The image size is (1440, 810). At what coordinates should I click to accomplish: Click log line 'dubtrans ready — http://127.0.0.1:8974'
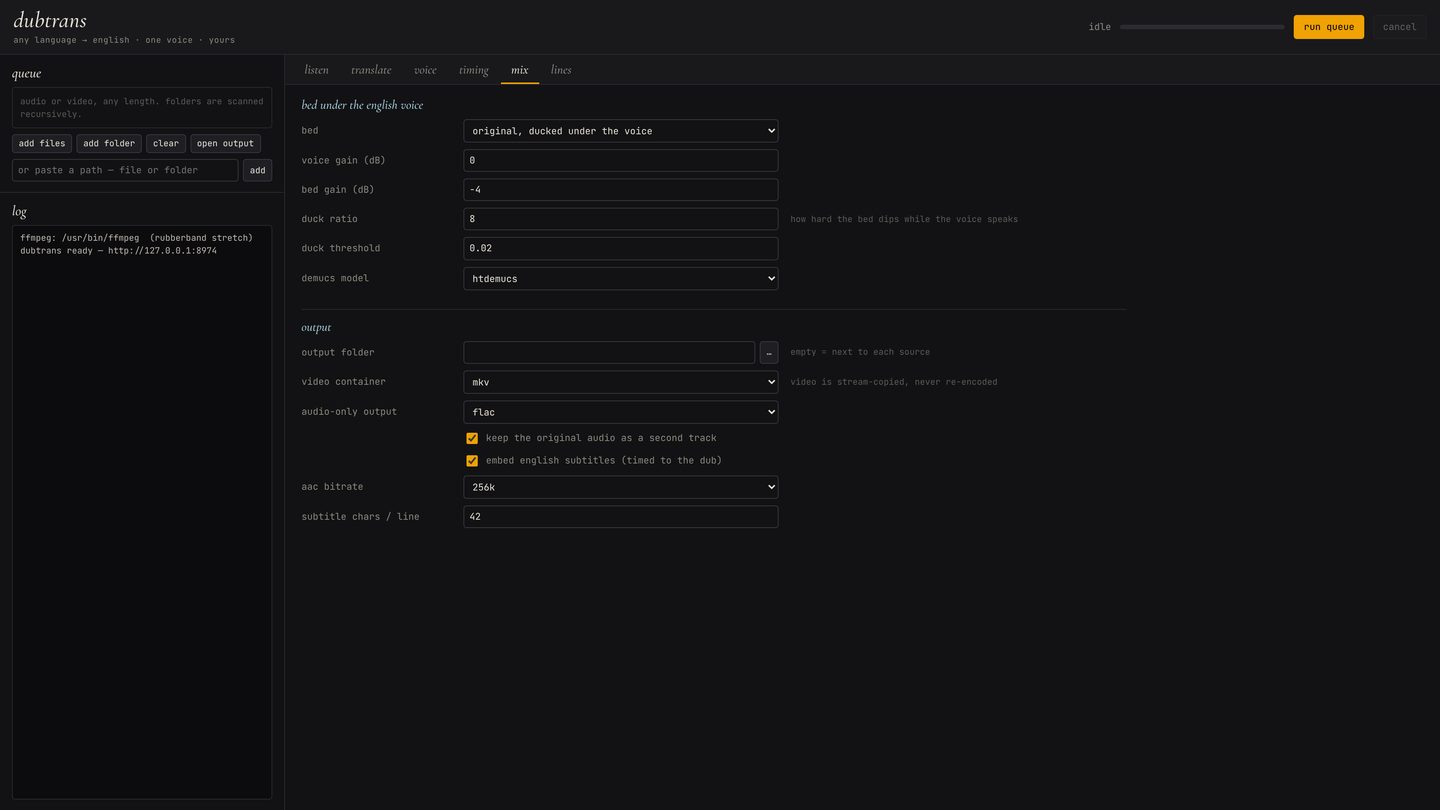click(x=118, y=251)
